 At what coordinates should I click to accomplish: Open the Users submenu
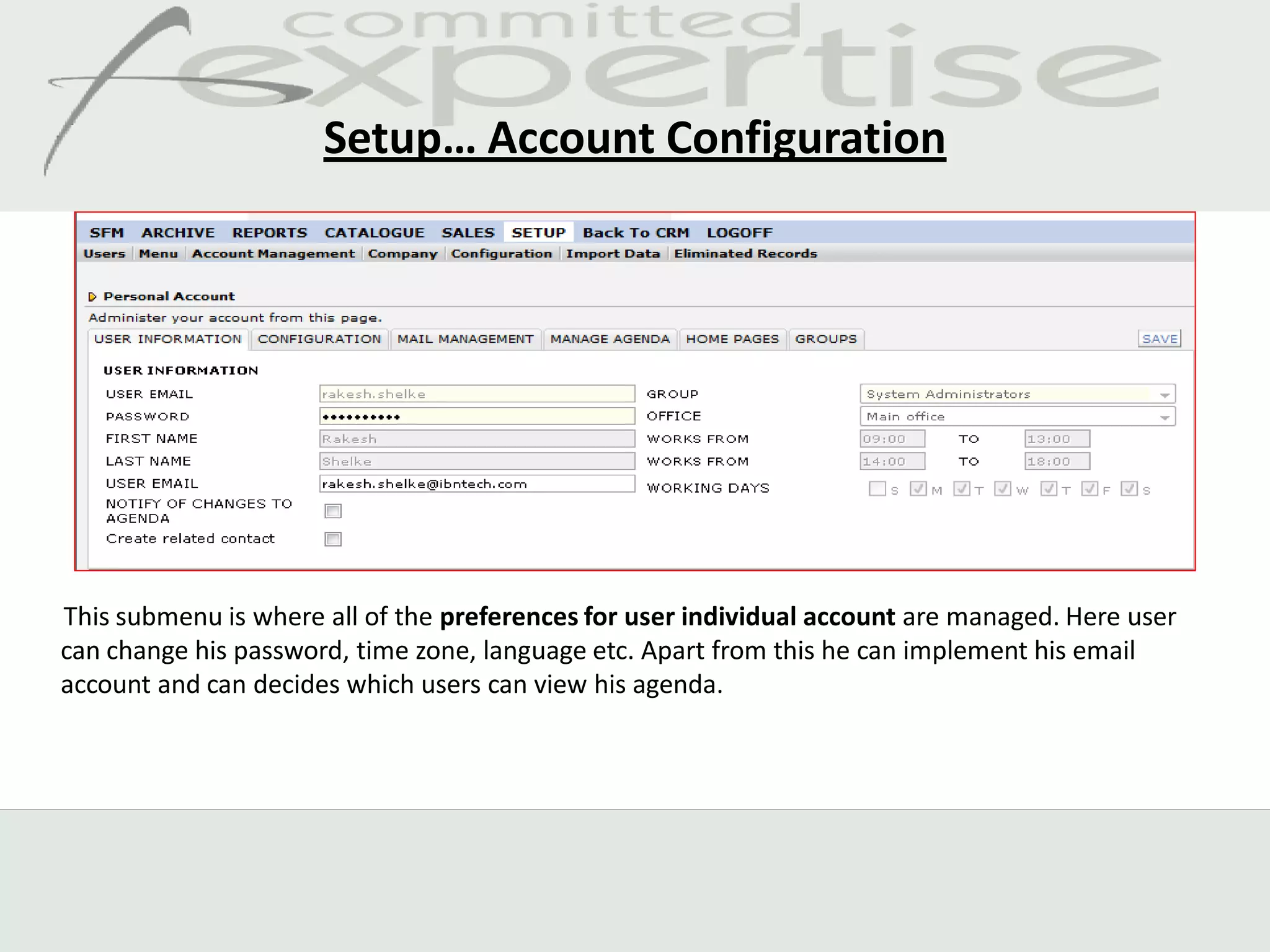pos(104,253)
